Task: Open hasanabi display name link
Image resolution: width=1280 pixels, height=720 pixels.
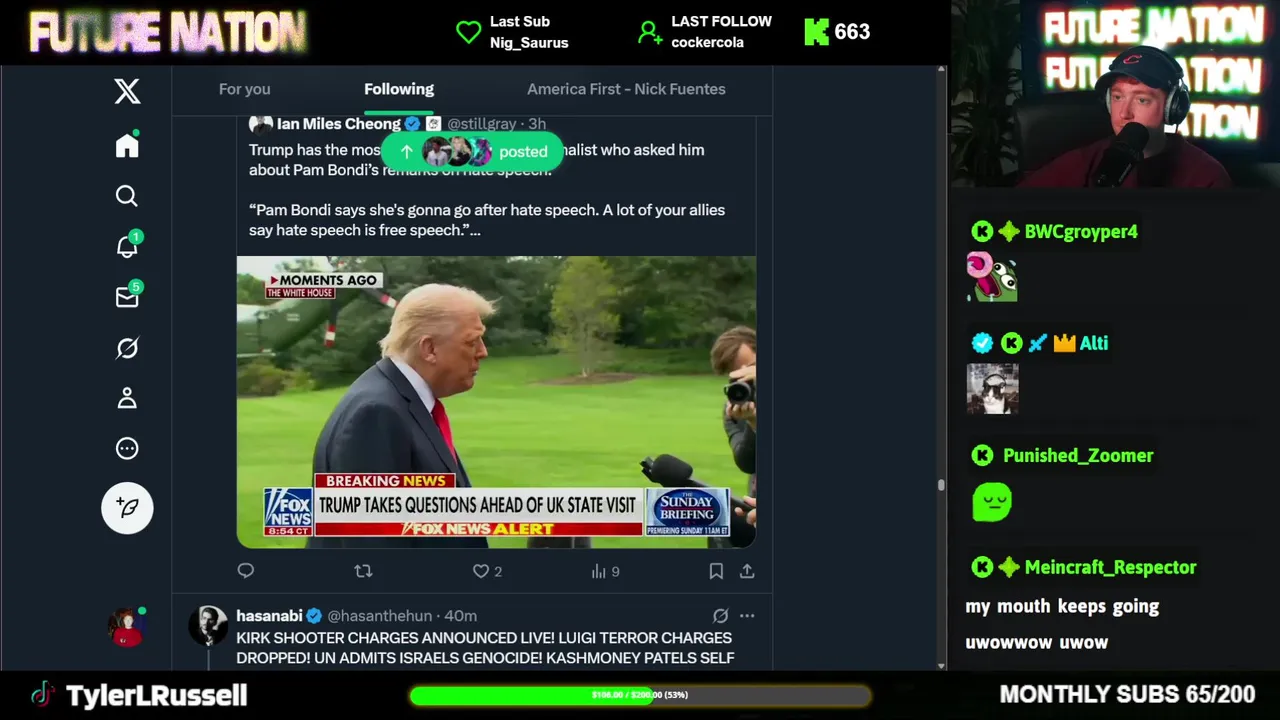Action: click(x=269, y=616)
